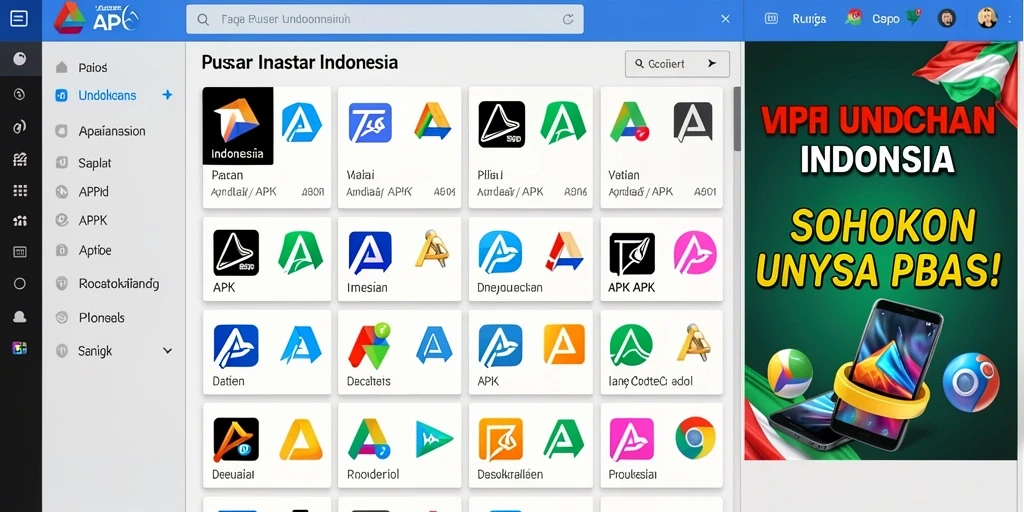This screenshot has width=1024, height=512.
Task: Click the app list scrollbar
Action: [x=737, y=118]
